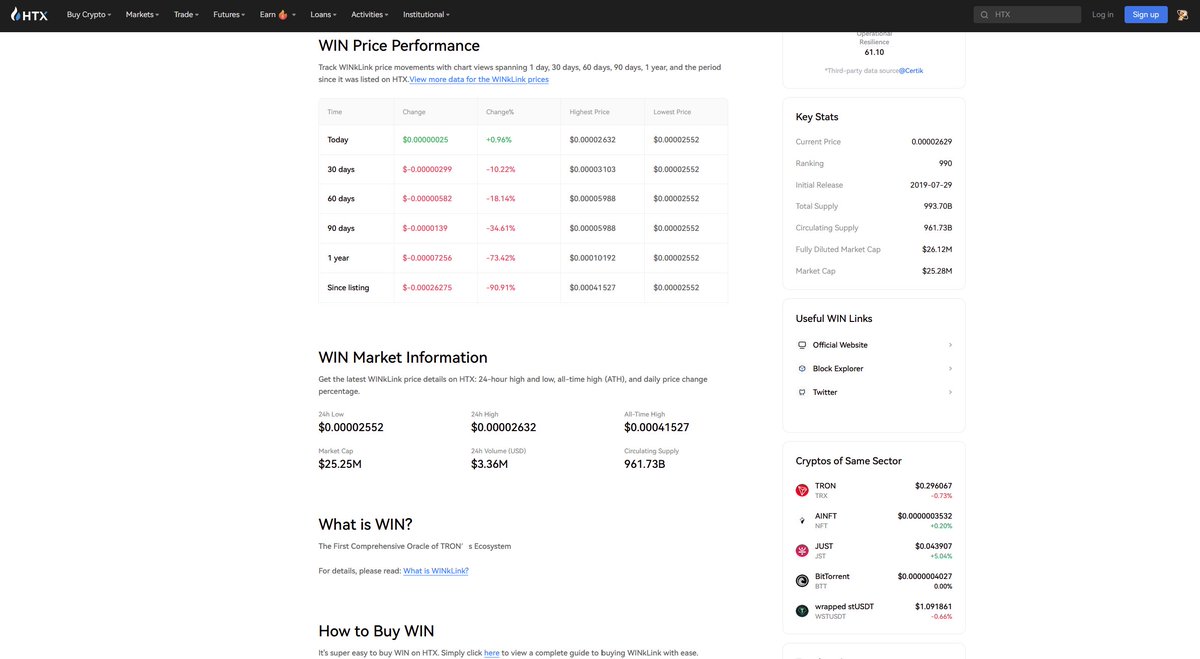1200x659 pixels.
Task: Select the AINFT coin logo
Action: pos(802,520)
